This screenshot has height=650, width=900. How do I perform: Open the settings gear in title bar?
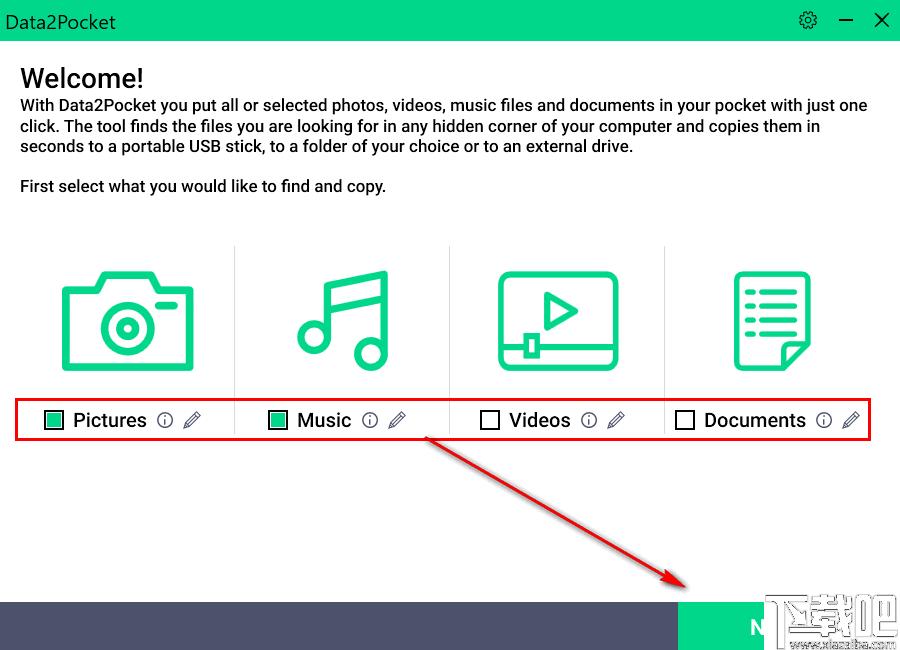[808, 21]
